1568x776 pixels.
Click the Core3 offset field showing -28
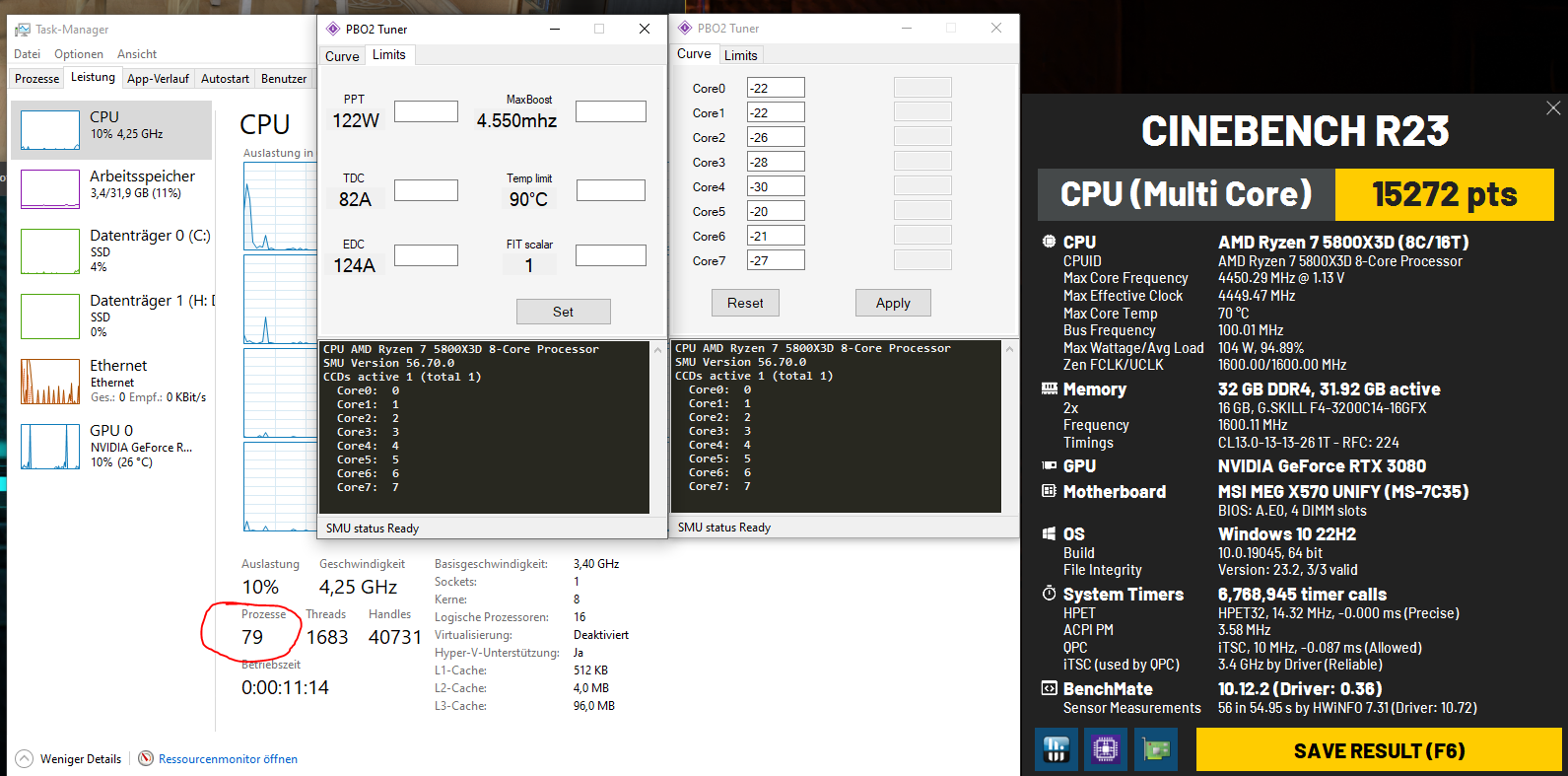(x=776, y=162)
